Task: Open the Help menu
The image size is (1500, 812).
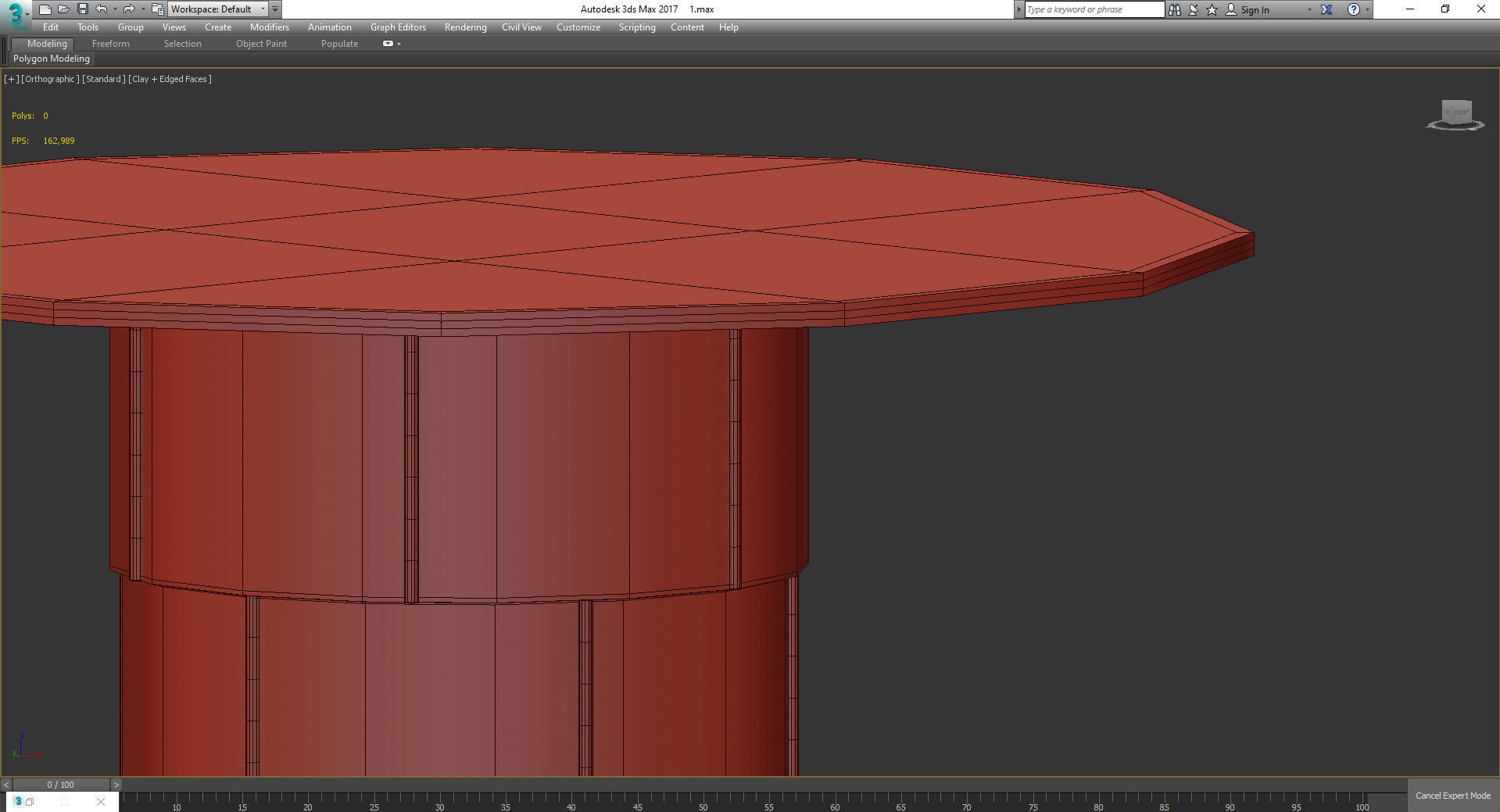Action: pyautogui.click(x=729, y=27)
